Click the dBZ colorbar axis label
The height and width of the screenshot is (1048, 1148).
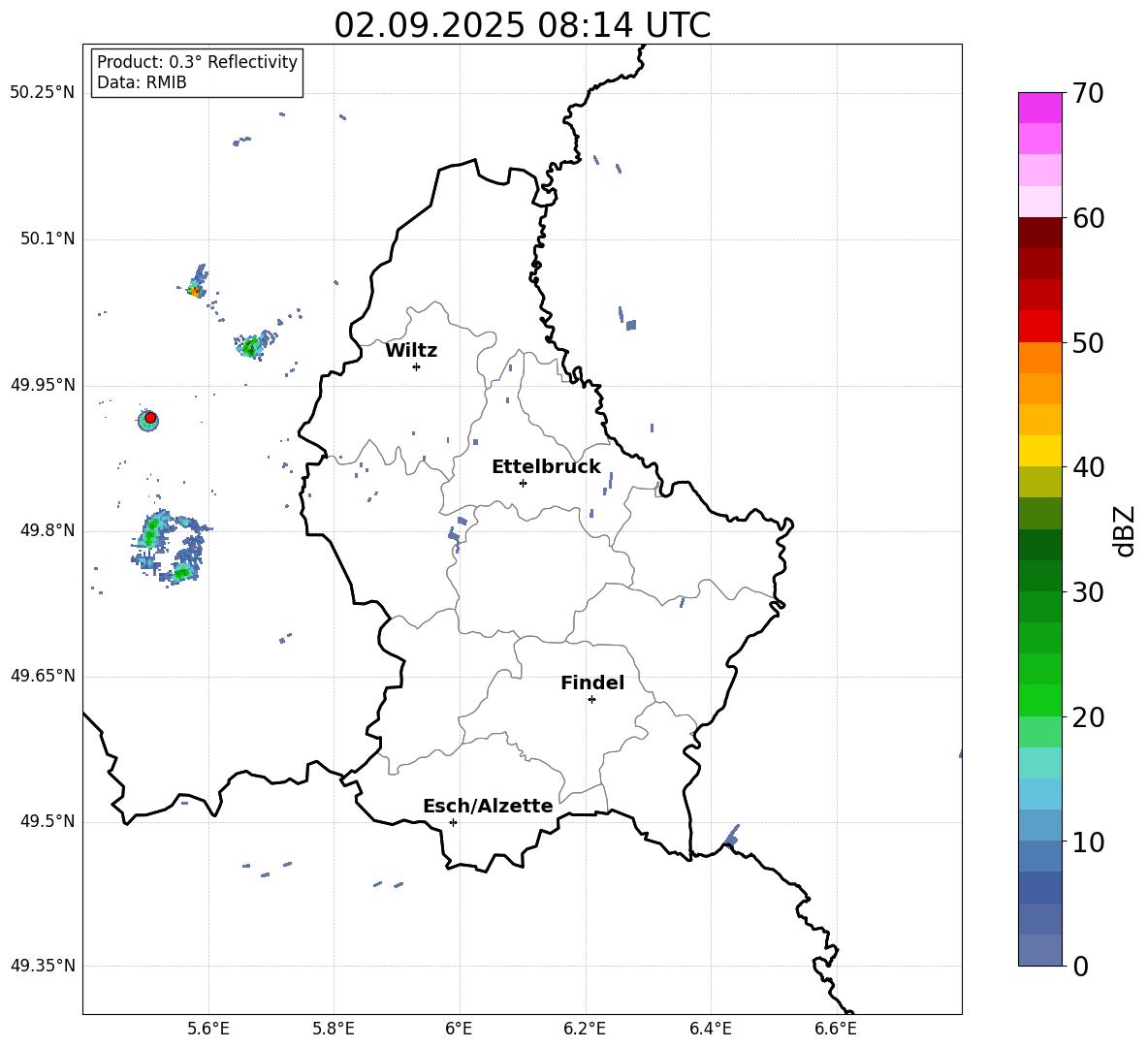tap(1126, 530)
